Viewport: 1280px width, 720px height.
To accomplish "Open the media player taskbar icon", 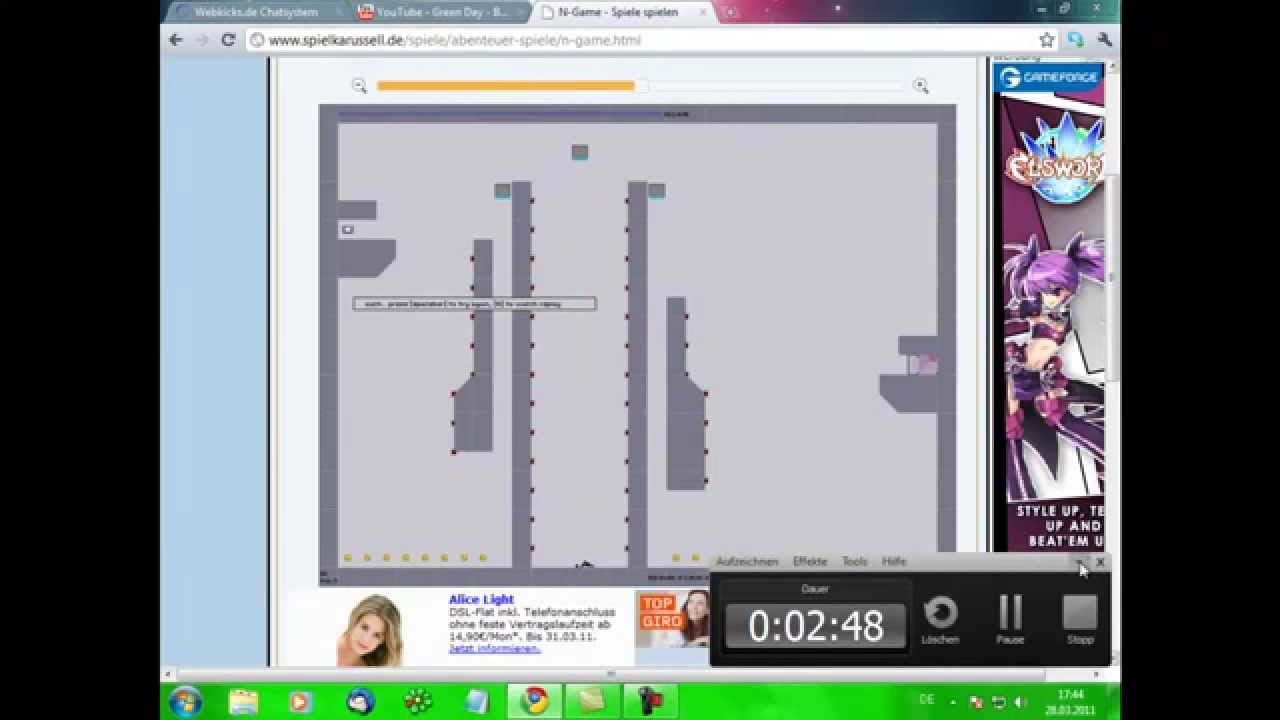I will click(300, 701).
